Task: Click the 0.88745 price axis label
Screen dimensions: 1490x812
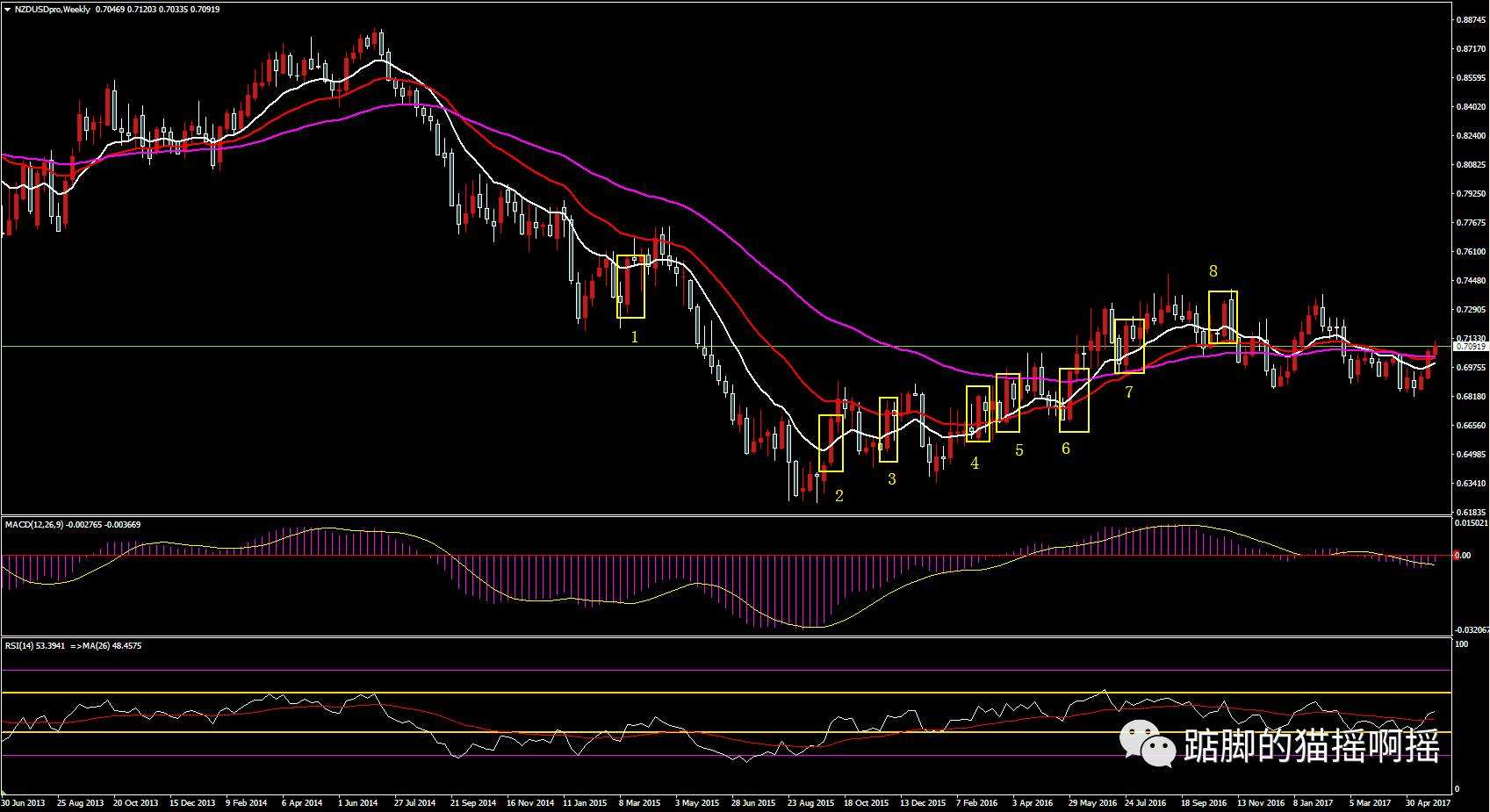Action: pos(1470,19)
